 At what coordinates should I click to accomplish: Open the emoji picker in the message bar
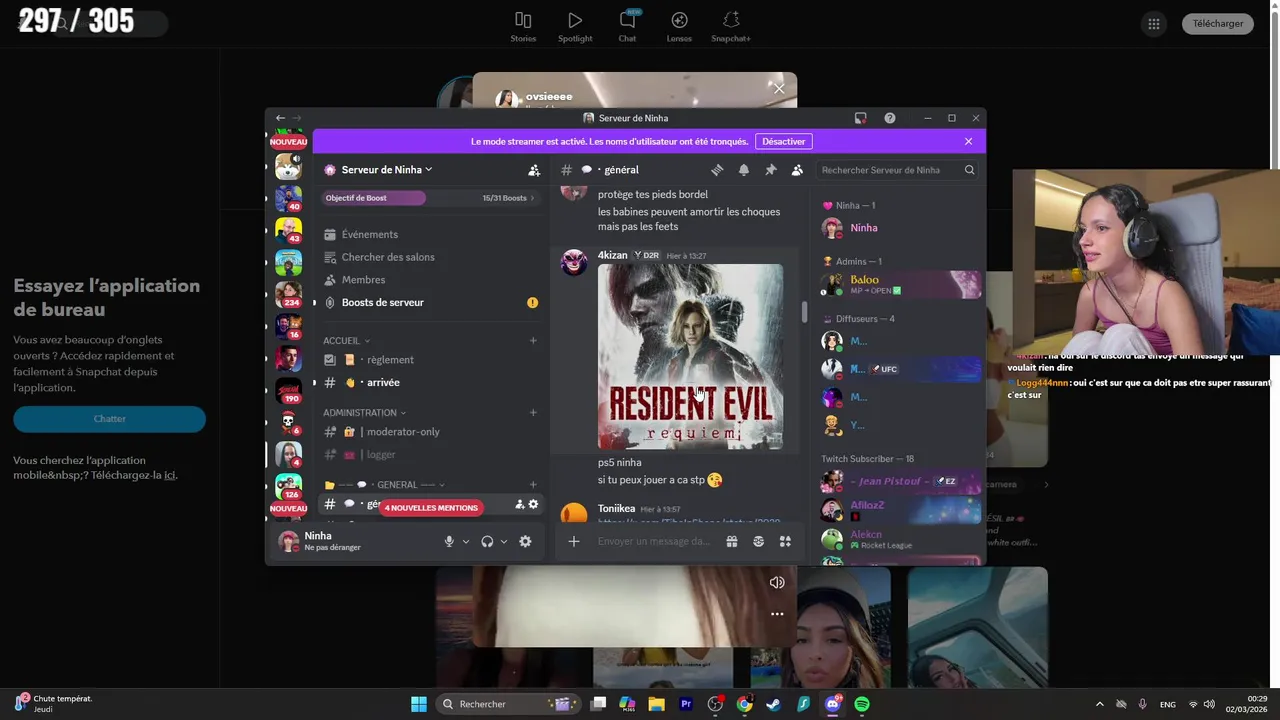[x=759, y=541]
